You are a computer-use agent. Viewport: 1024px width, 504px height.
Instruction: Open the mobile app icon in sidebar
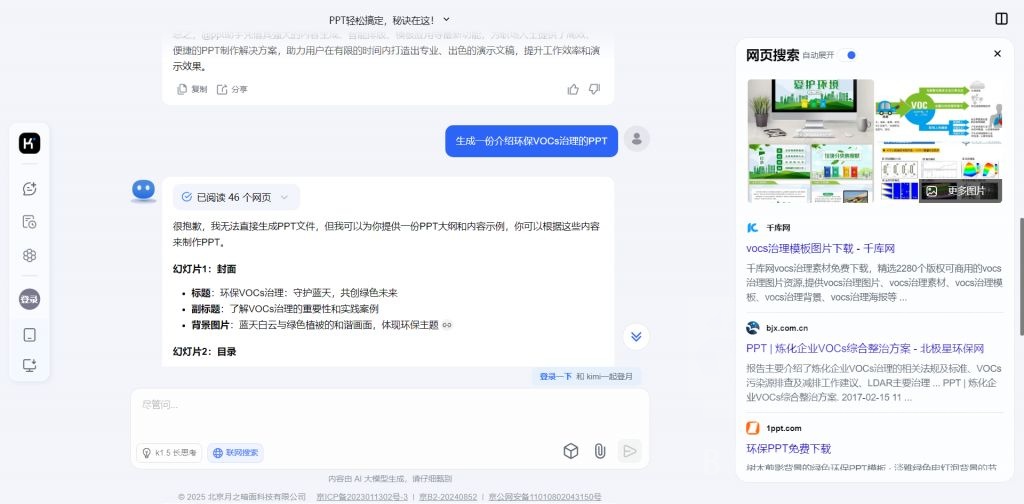pyautogui.click(x=29, y=335)
